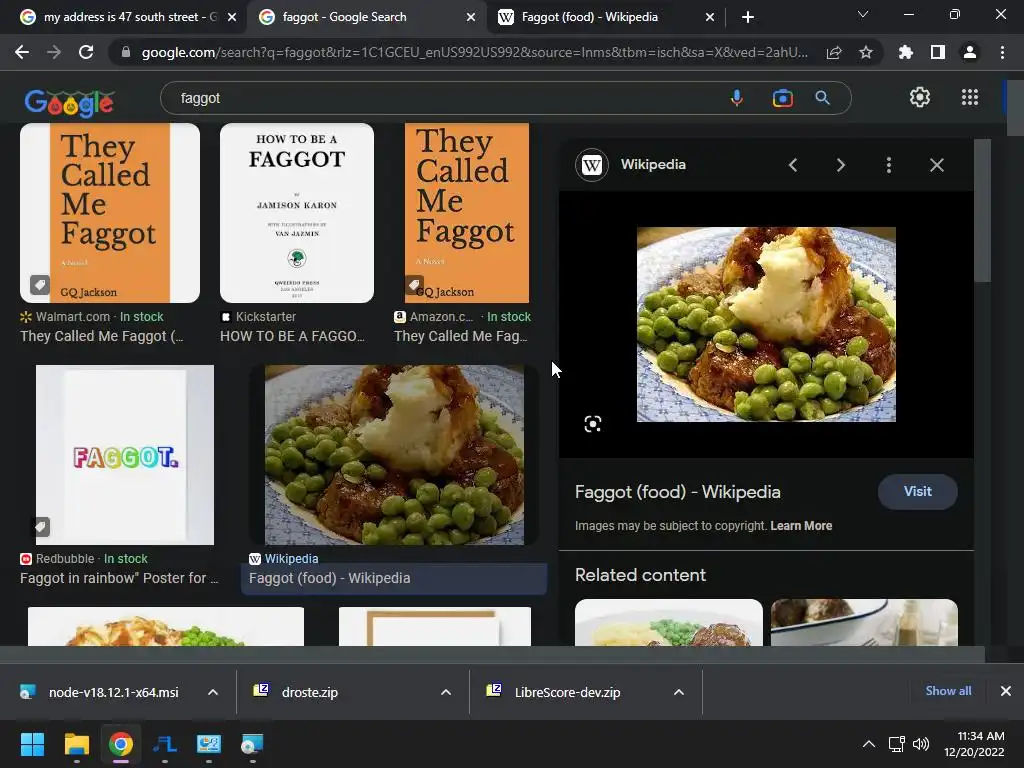
Task: Open more options in the Wikipedia preview panel
Action: click(x=889, y=165)
